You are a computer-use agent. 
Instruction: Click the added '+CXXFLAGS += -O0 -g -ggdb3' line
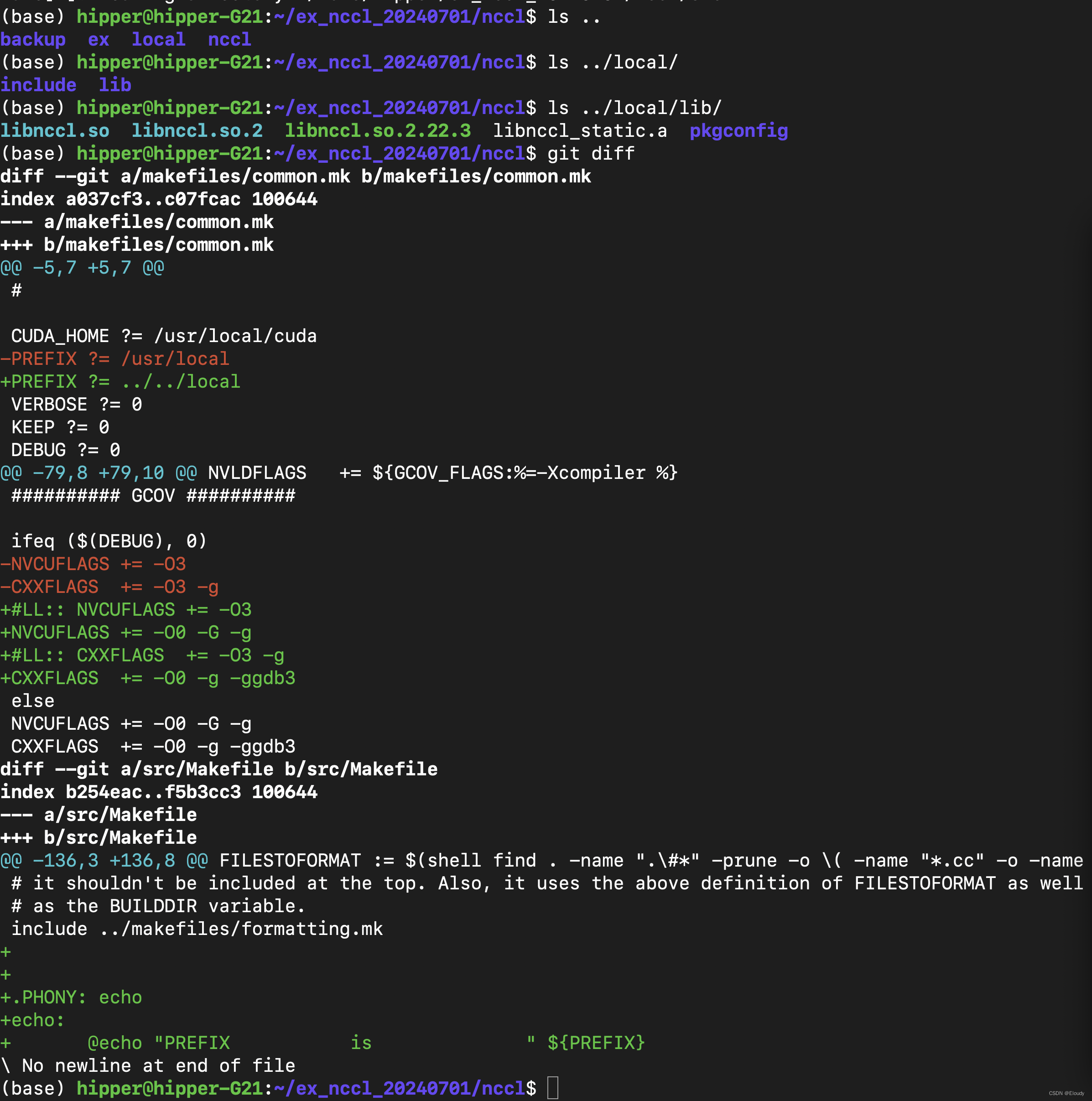tap(148, 678)
